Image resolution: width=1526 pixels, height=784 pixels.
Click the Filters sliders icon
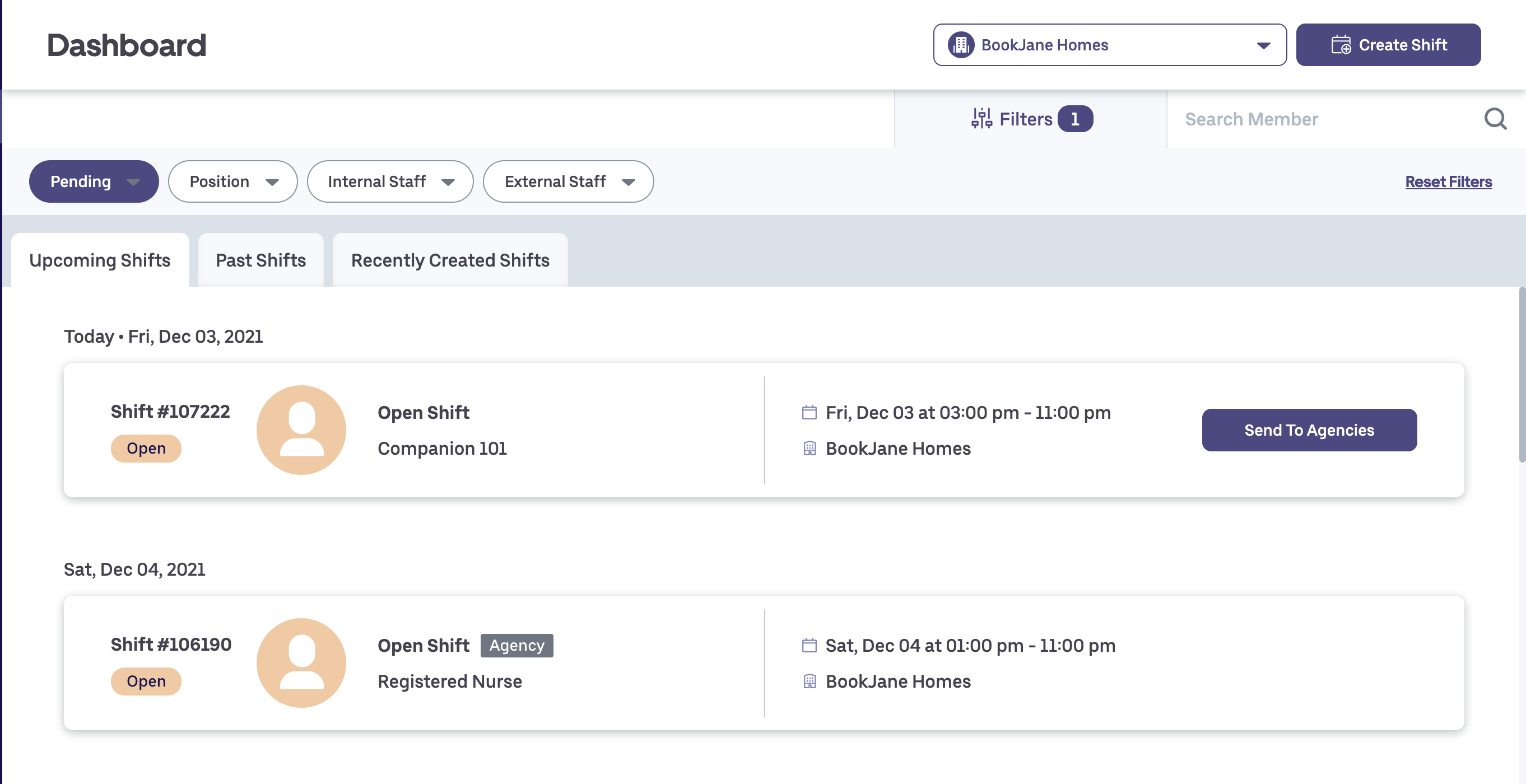click(x=981, y=118)
